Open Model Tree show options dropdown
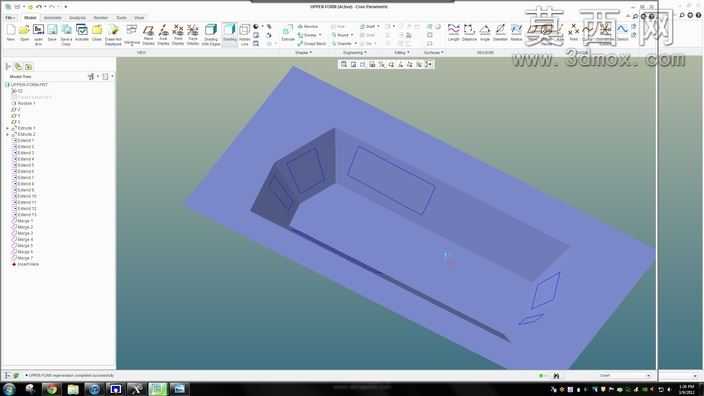The height and width of the screenshot is (396, 704). tap(108, 77)
